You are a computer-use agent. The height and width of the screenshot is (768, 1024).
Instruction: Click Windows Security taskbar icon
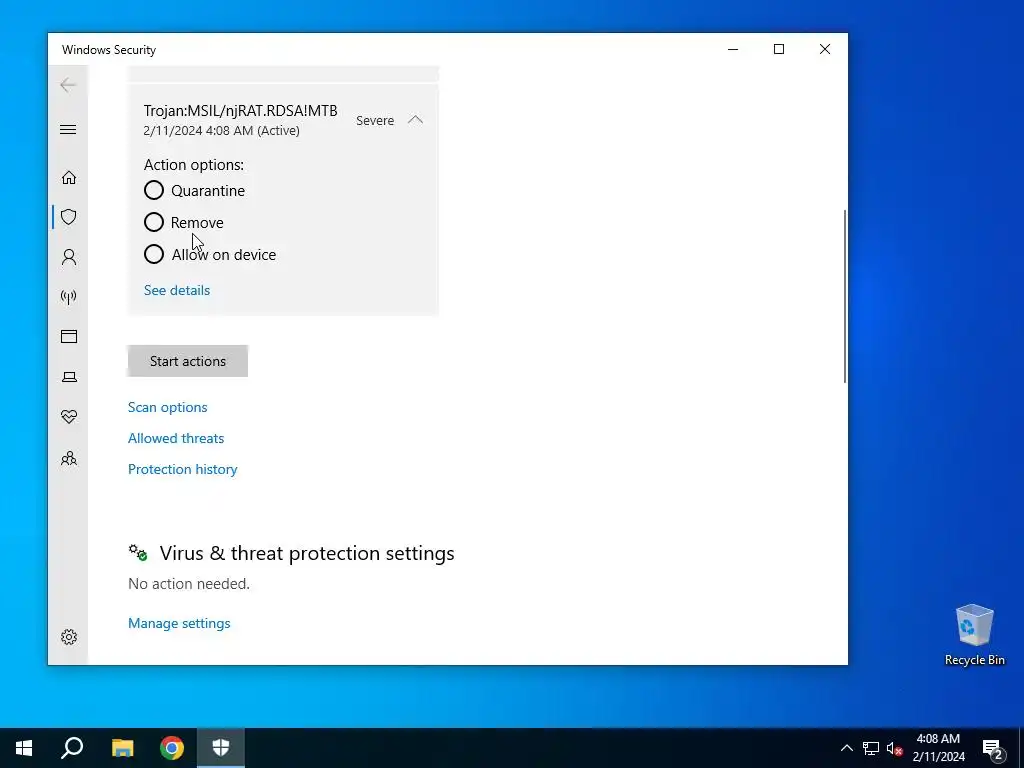[x=221, y=748]
